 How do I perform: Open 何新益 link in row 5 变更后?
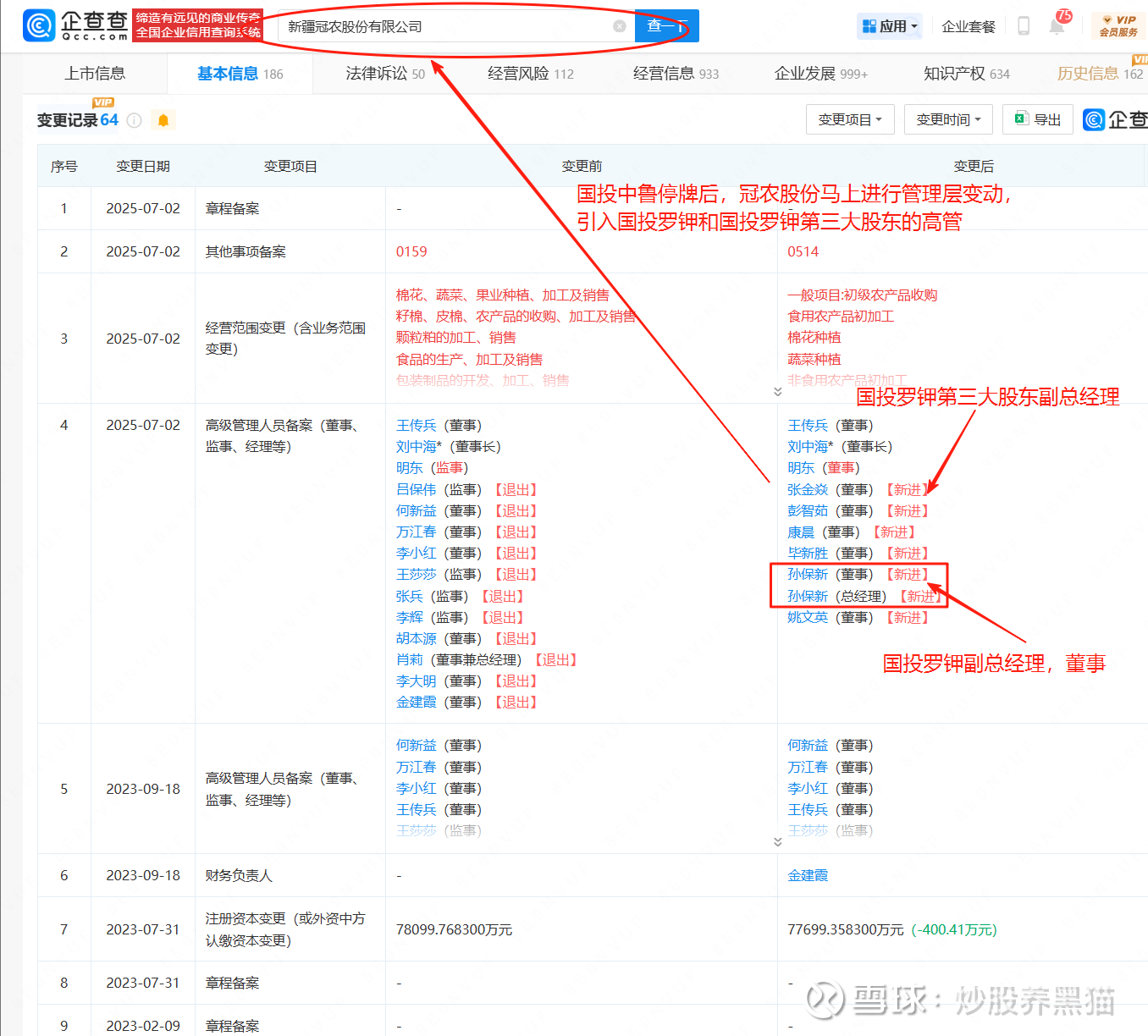tap(808, 745)
